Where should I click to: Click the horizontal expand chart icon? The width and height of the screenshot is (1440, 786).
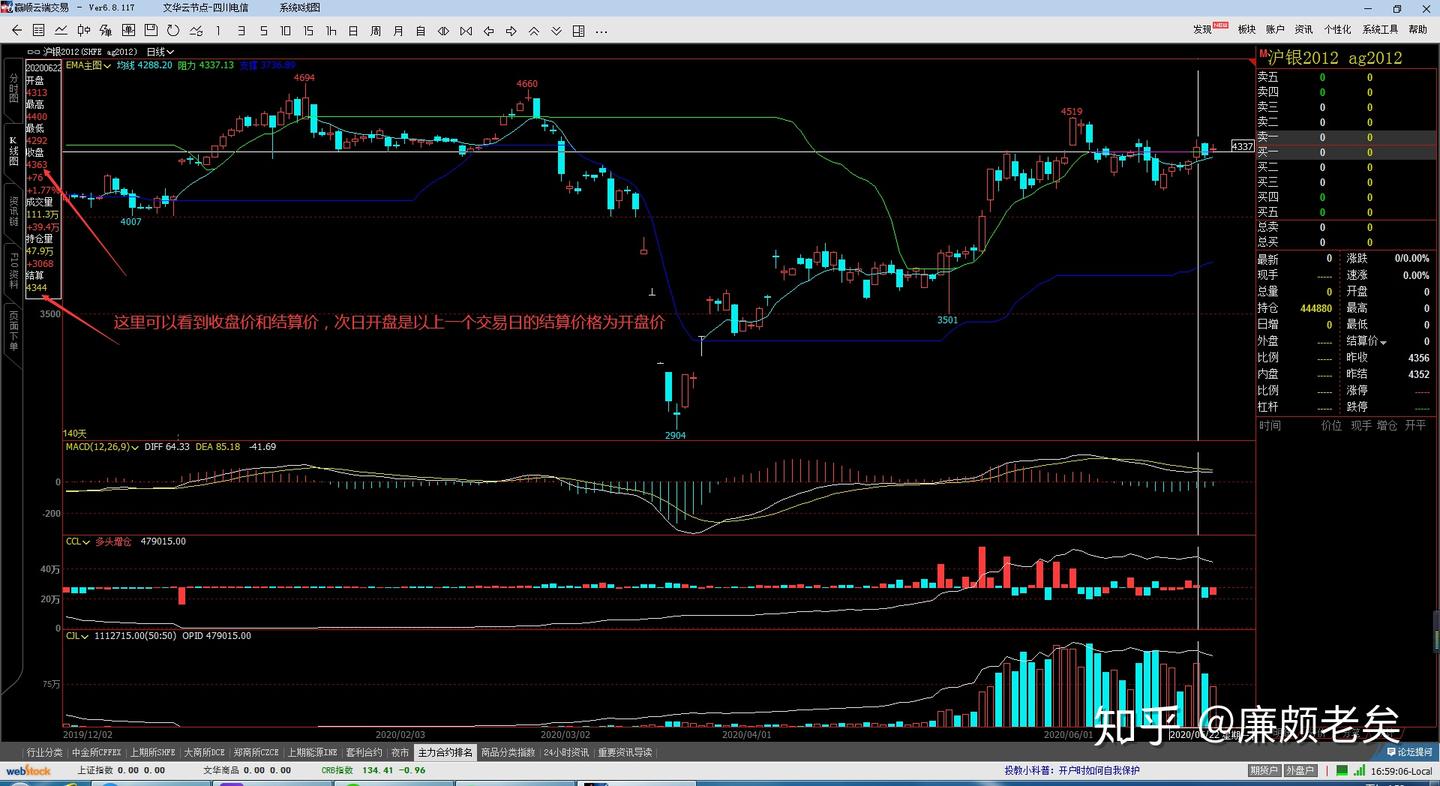[x=443, y=31]
